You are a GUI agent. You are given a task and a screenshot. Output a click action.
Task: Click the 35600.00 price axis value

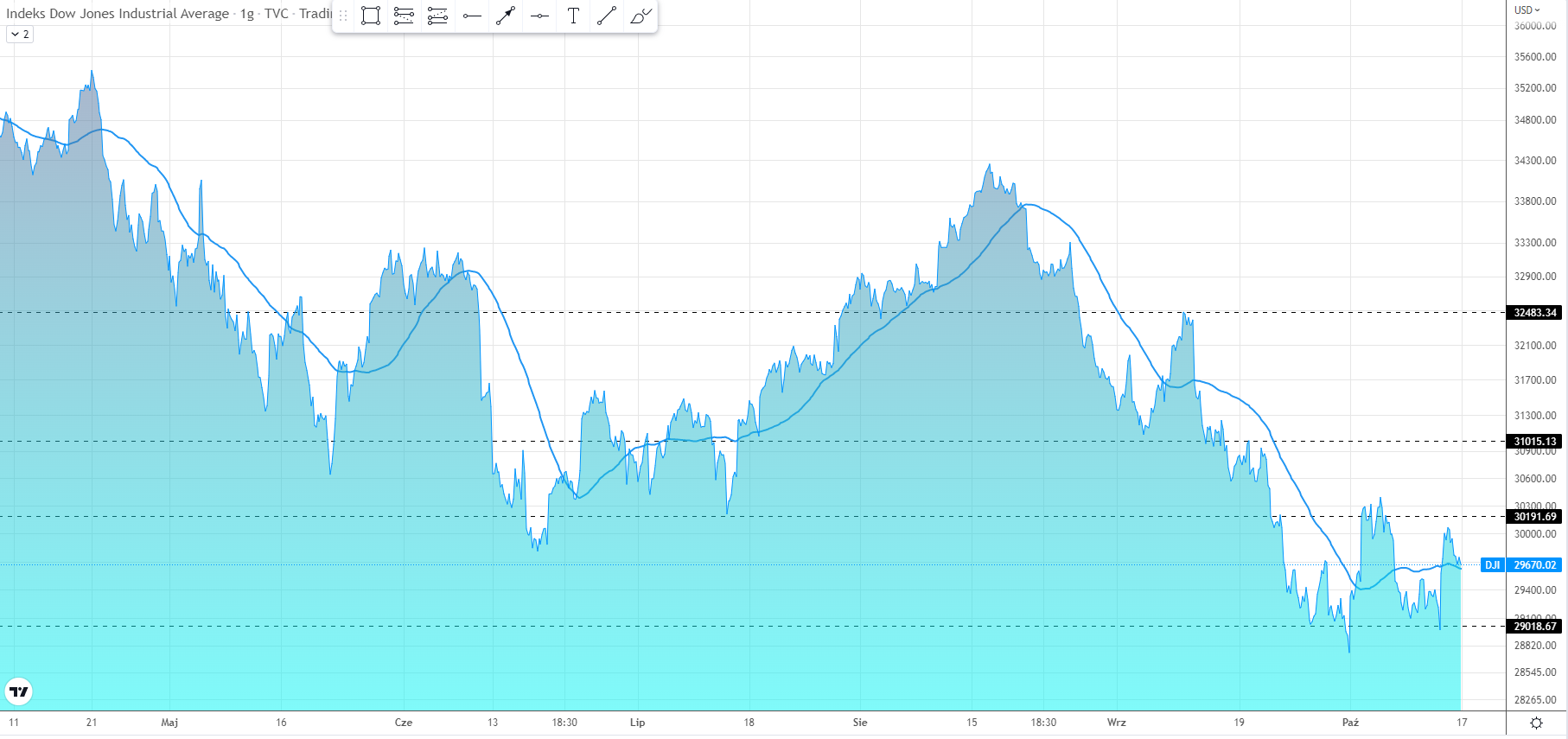[1535, 57]
